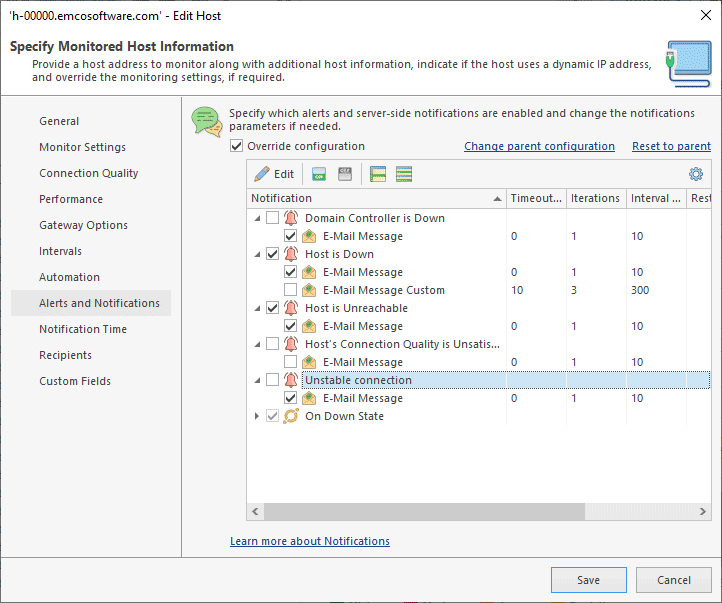Collapse the Host is Down tree node
Viewport: 722px width, 603px height.
[257, 254]
